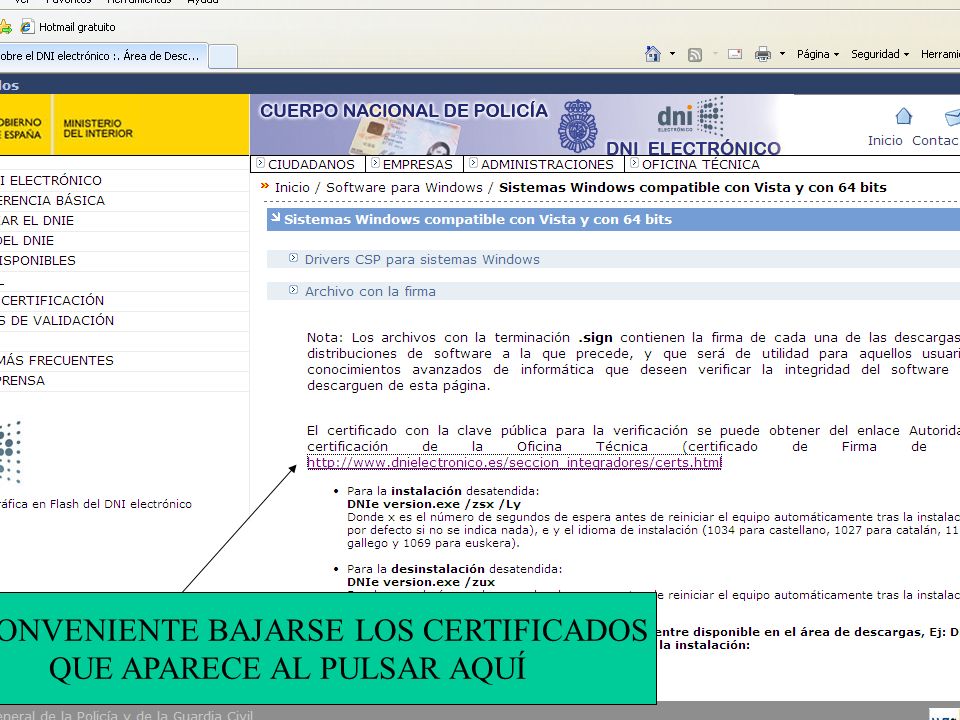Open the Herramientas menu next to Seguridad
Screen dimensions: 960x720
pos(940,54)
